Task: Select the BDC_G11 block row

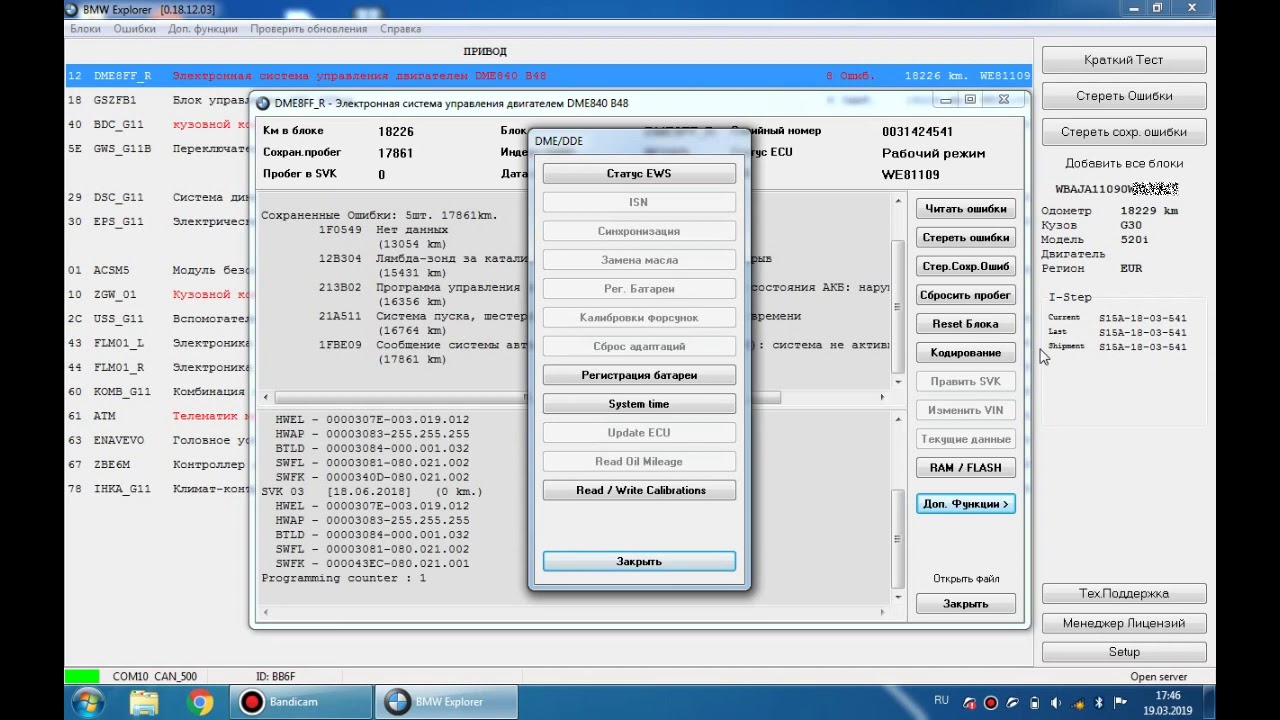Action: coord(157,125)
